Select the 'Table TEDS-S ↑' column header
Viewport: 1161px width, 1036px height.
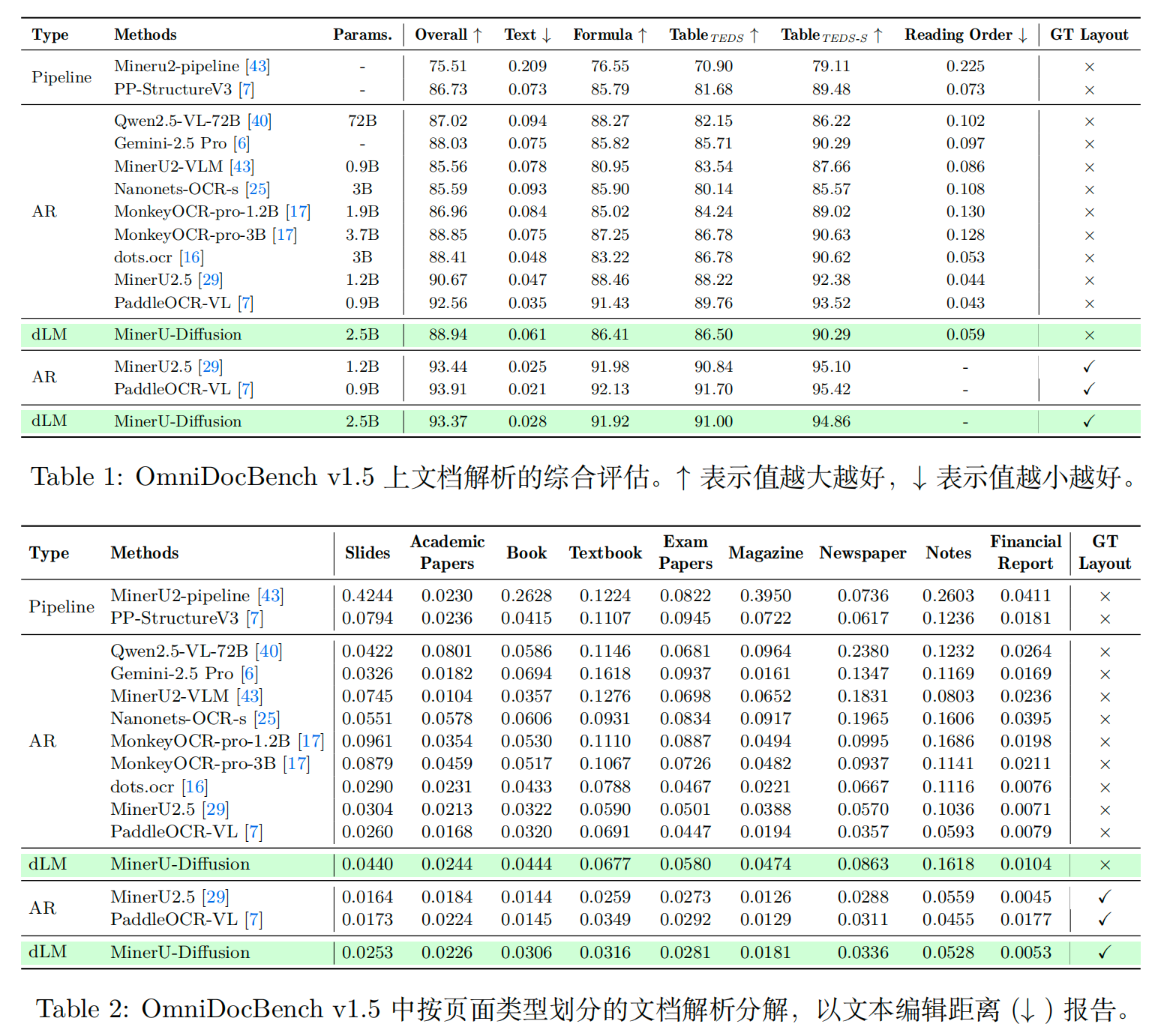[x=832, y=35]
